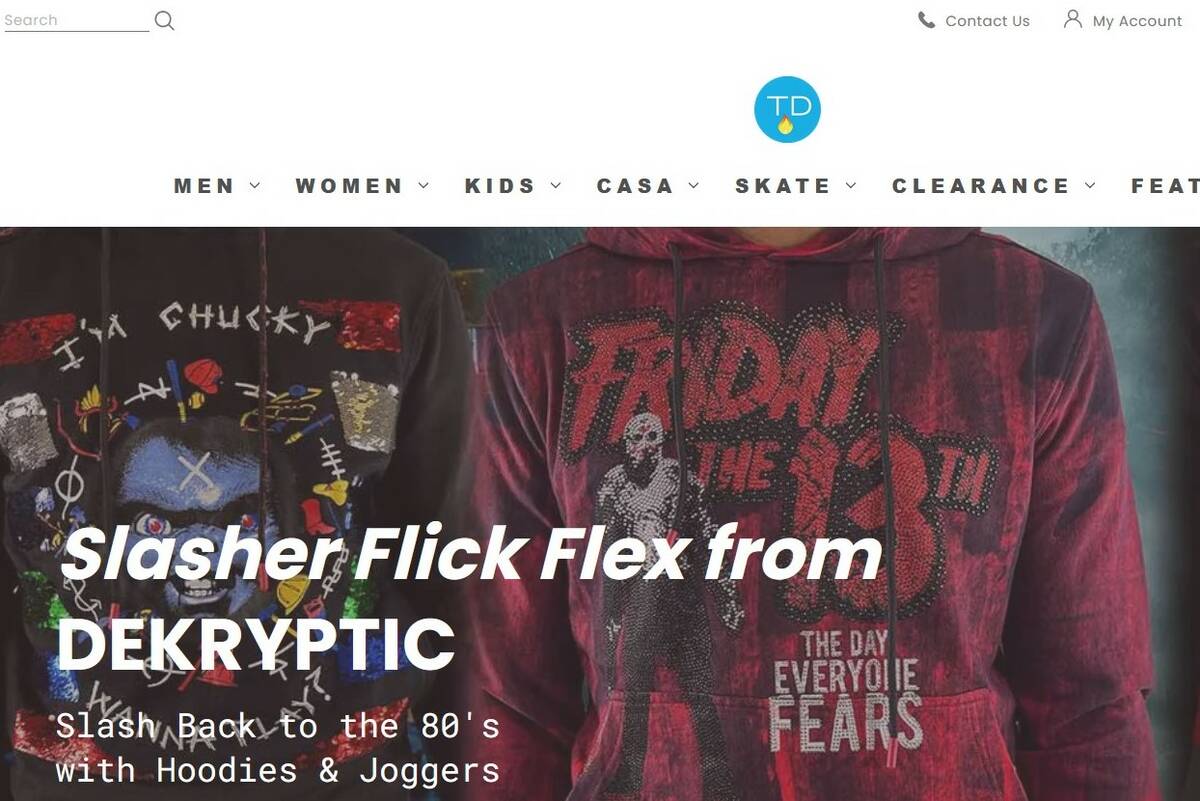This screenshot has height=801, width=1200.
Task: Click the Slasher Flick Flex from DEKRYPTIC headline
Action: point(470,598)
